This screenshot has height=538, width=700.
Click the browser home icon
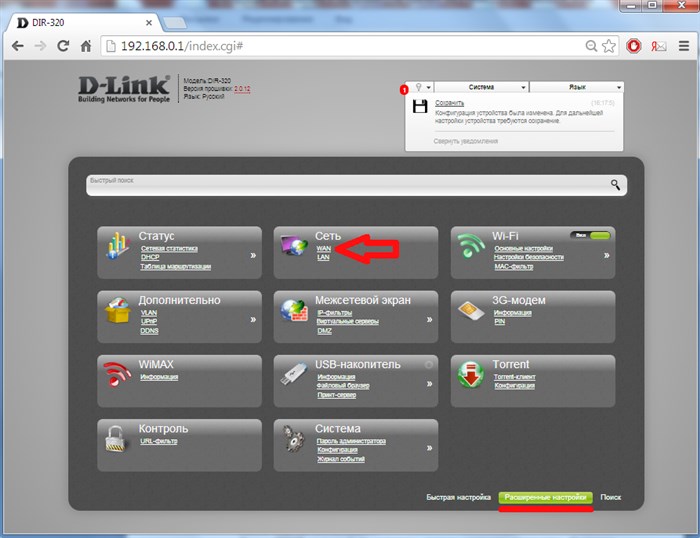86,46
